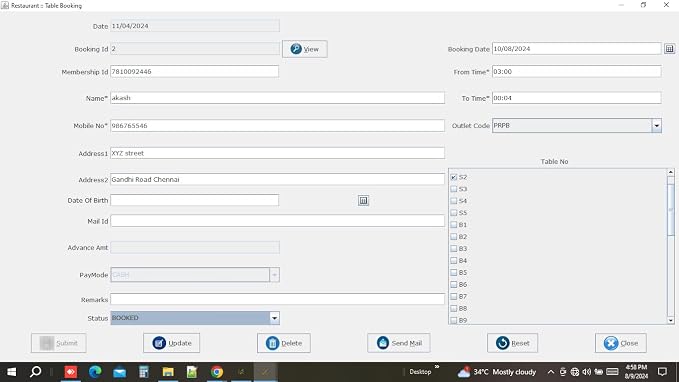Image resolution: width=679 pixels, height=382 pixels.
Task: Check table B6 checkbox
Action: coord(454,285)
